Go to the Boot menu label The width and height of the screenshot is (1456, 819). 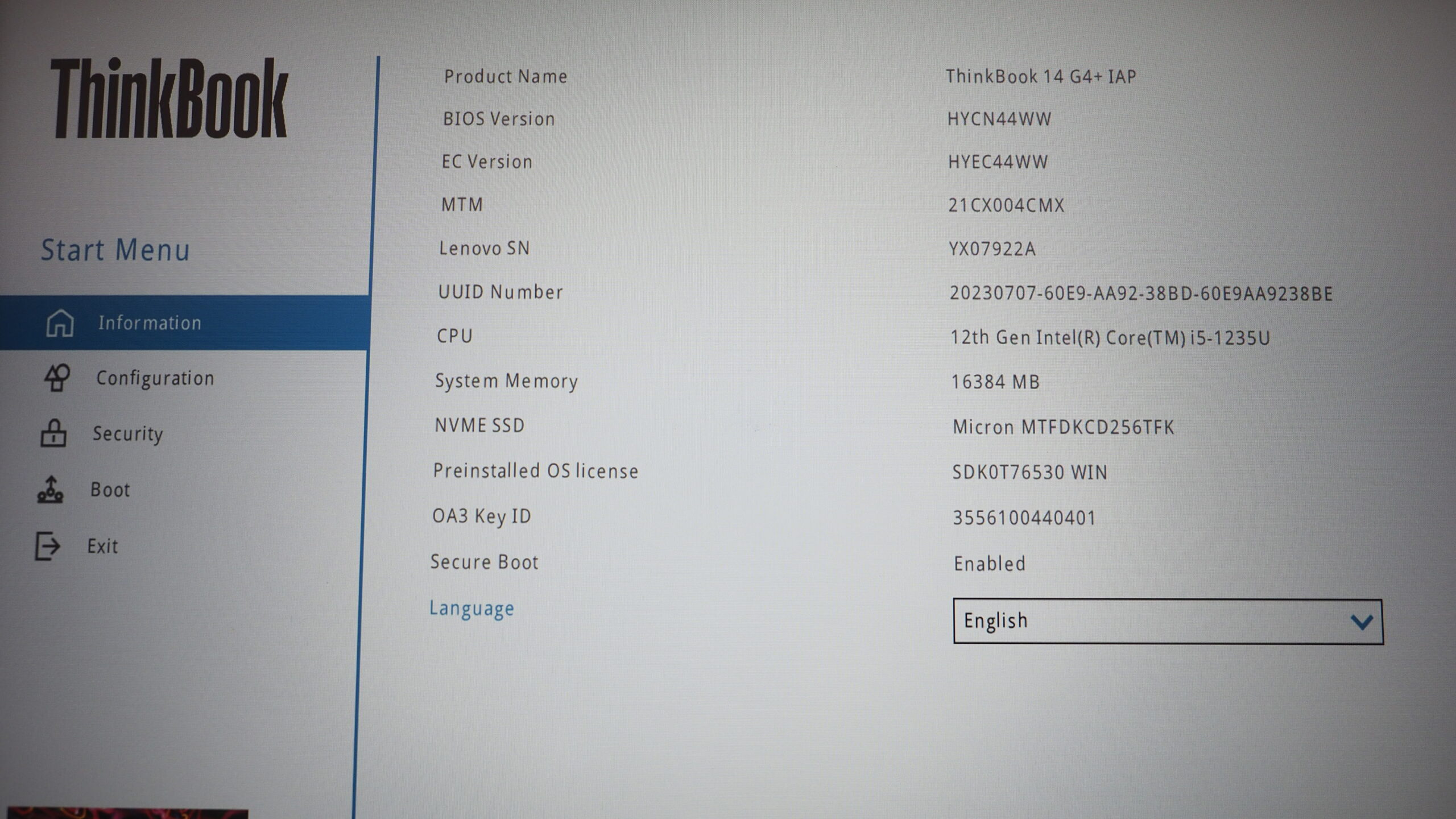tap(110, 490)
